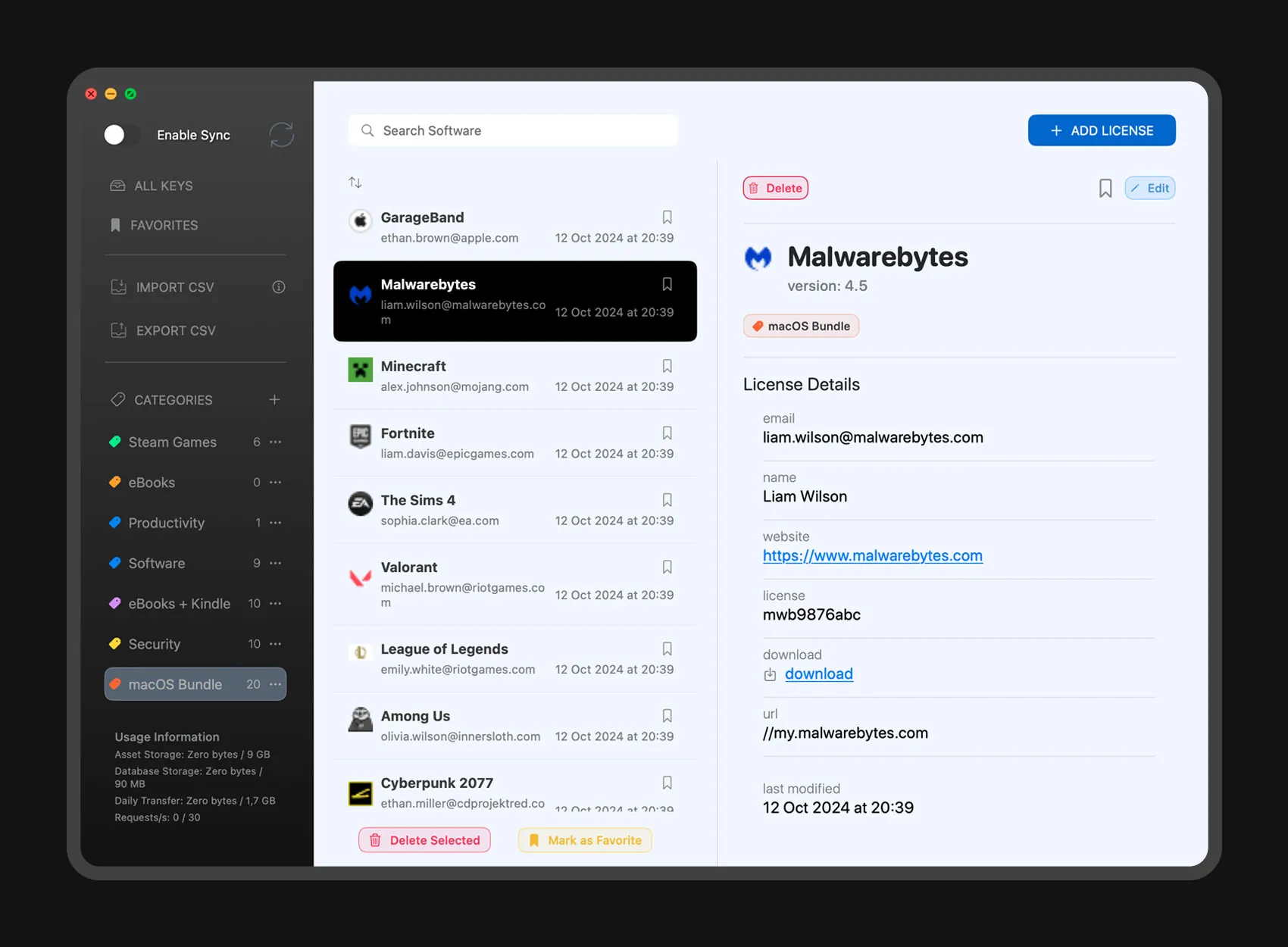Open Software category options menu
The height and width of the screenshot is (947, 1288).
pos(276,563)
